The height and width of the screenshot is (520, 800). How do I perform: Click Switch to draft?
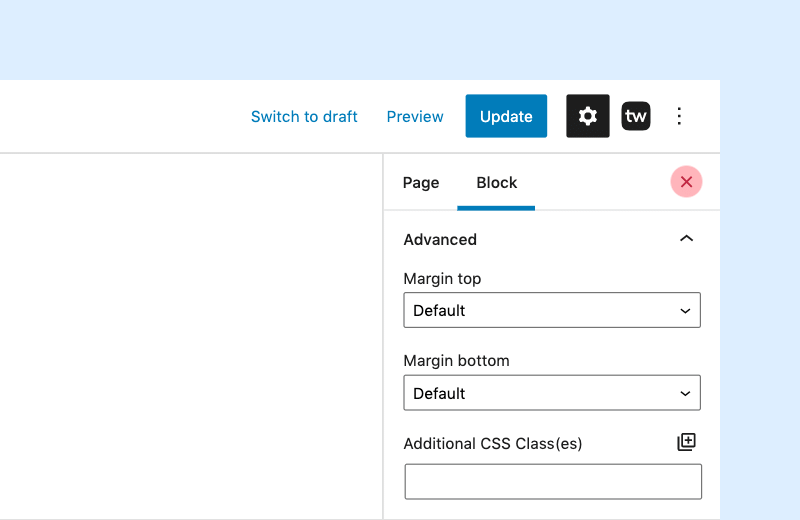(304, 116)
